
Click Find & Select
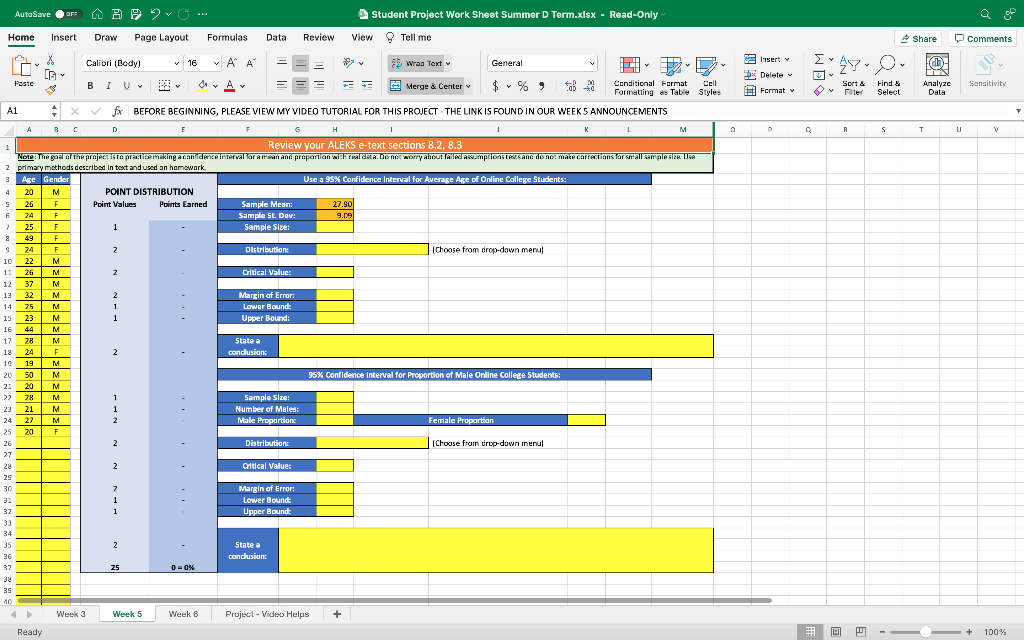(888, 75)
